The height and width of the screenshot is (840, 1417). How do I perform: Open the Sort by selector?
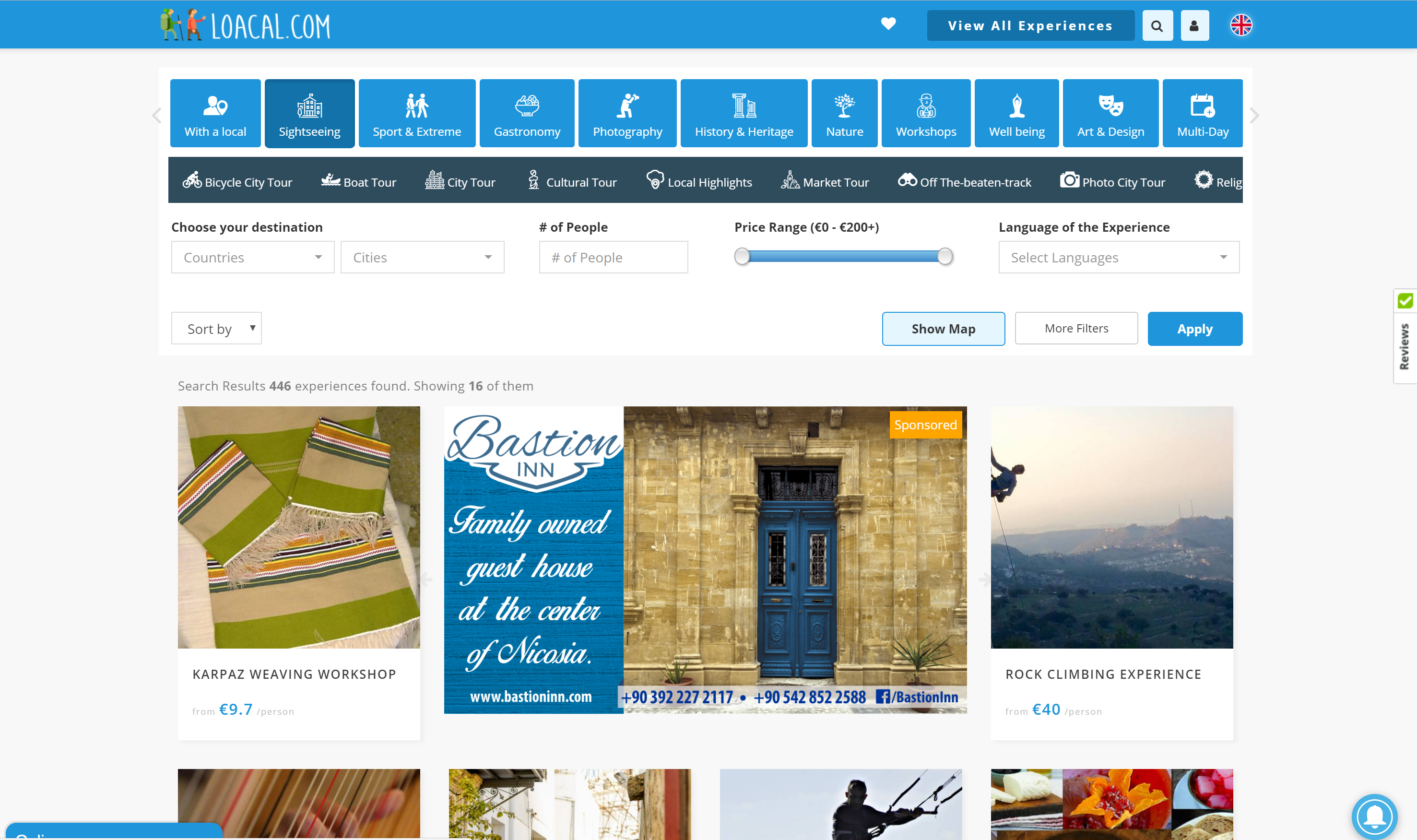216,328
